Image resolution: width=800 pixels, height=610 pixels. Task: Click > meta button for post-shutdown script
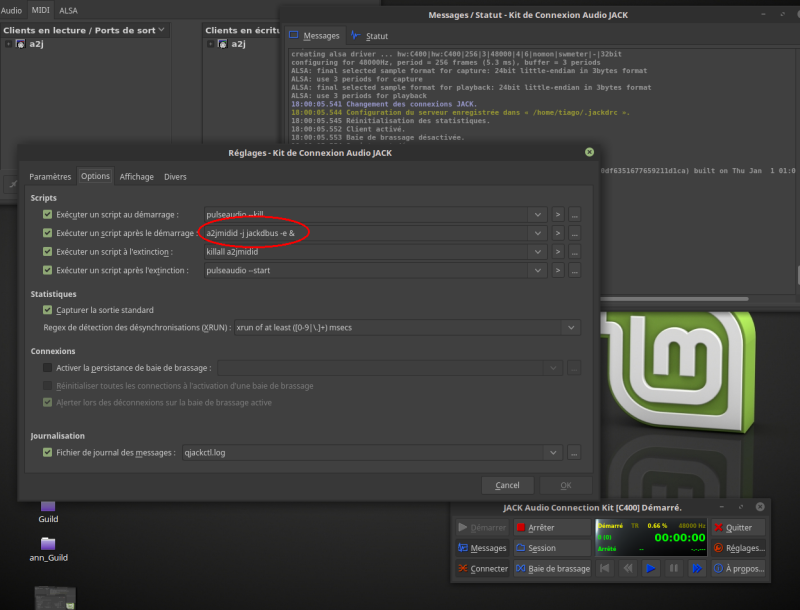558,270
